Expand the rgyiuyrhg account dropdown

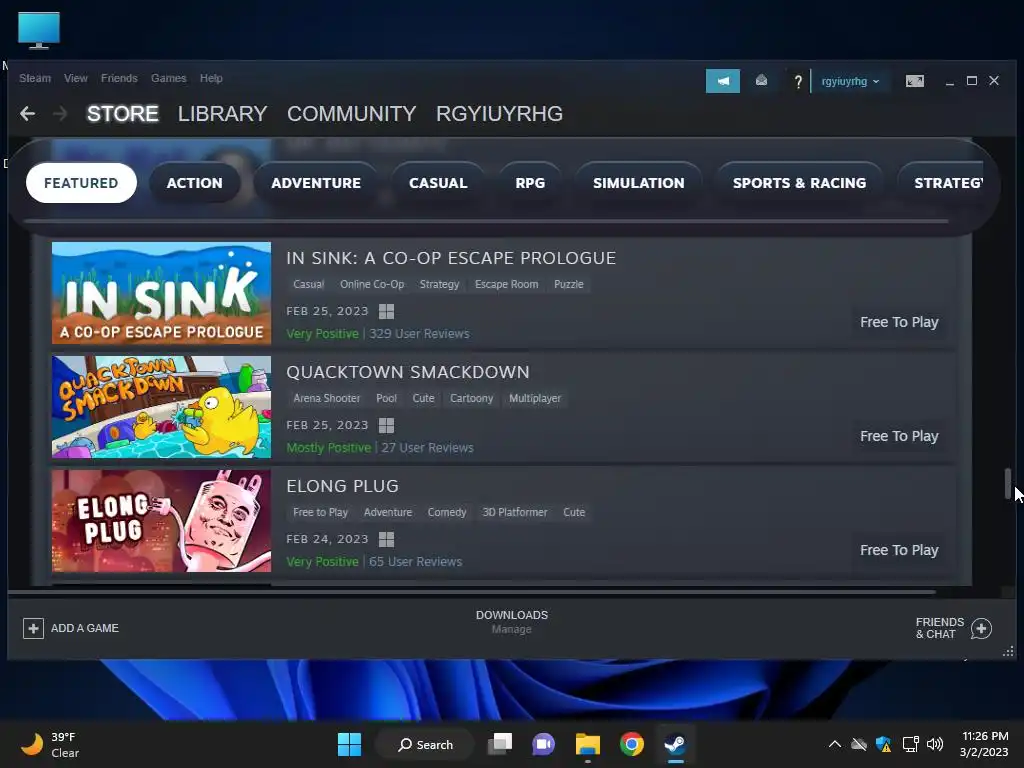(x=850, y=82)
